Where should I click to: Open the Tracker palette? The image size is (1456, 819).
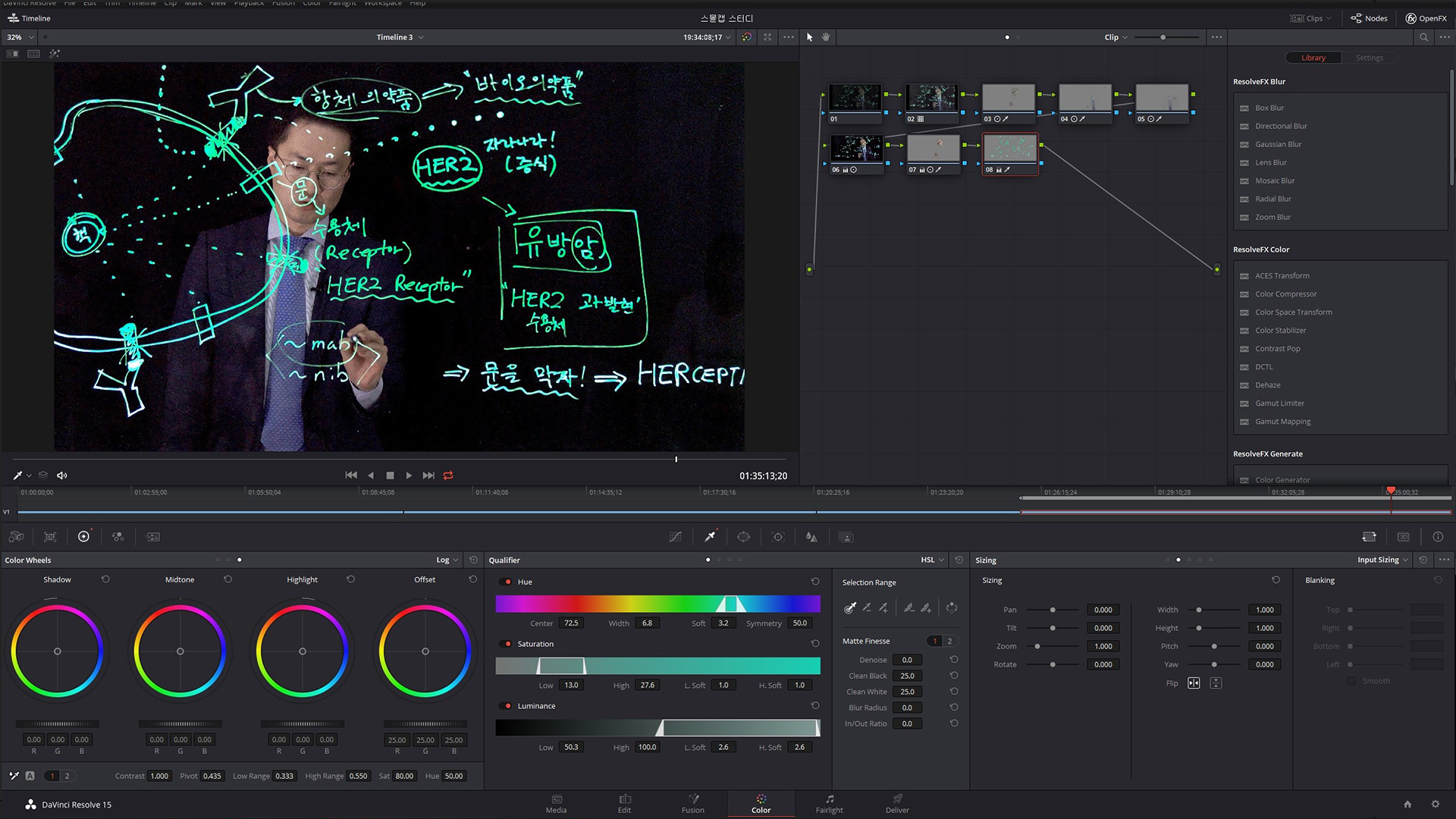(x=777, y=537)
